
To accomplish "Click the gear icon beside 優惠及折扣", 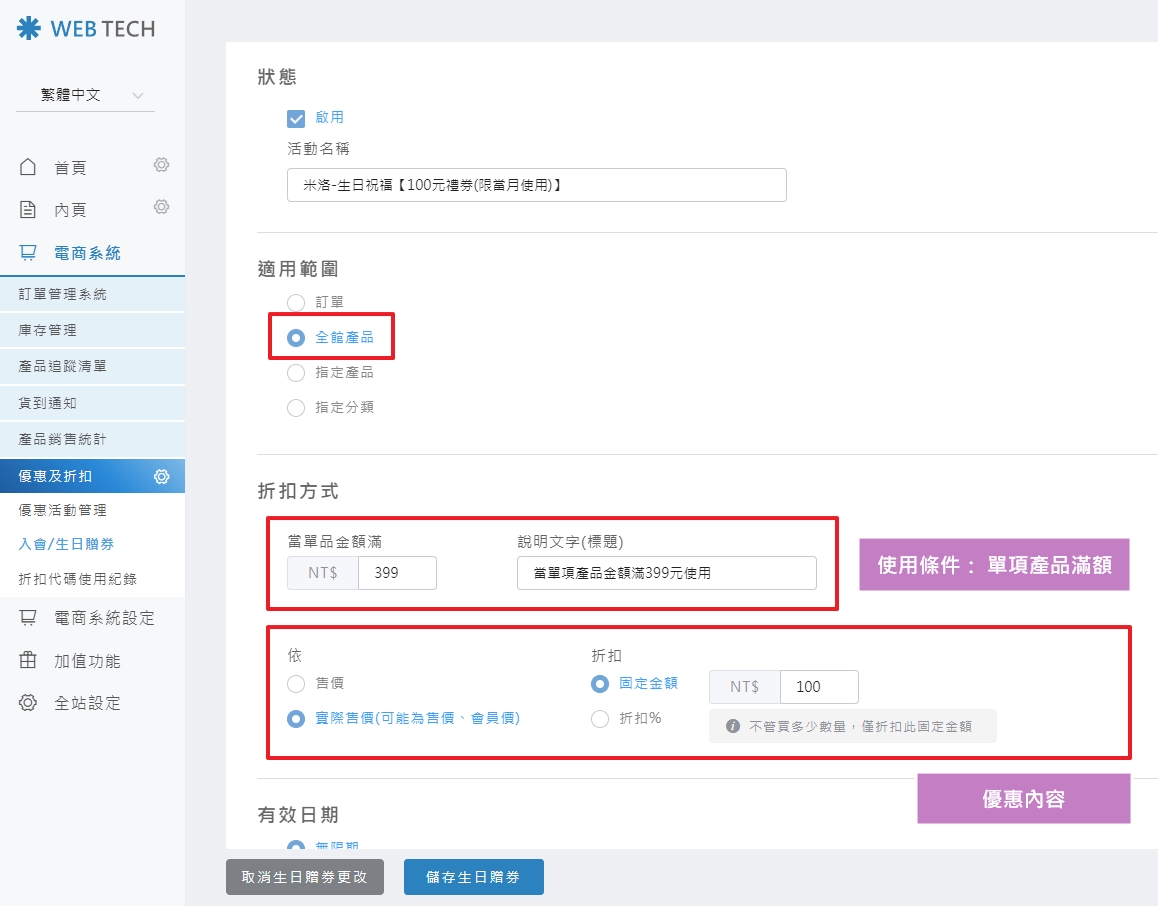I will coord(161,477).
